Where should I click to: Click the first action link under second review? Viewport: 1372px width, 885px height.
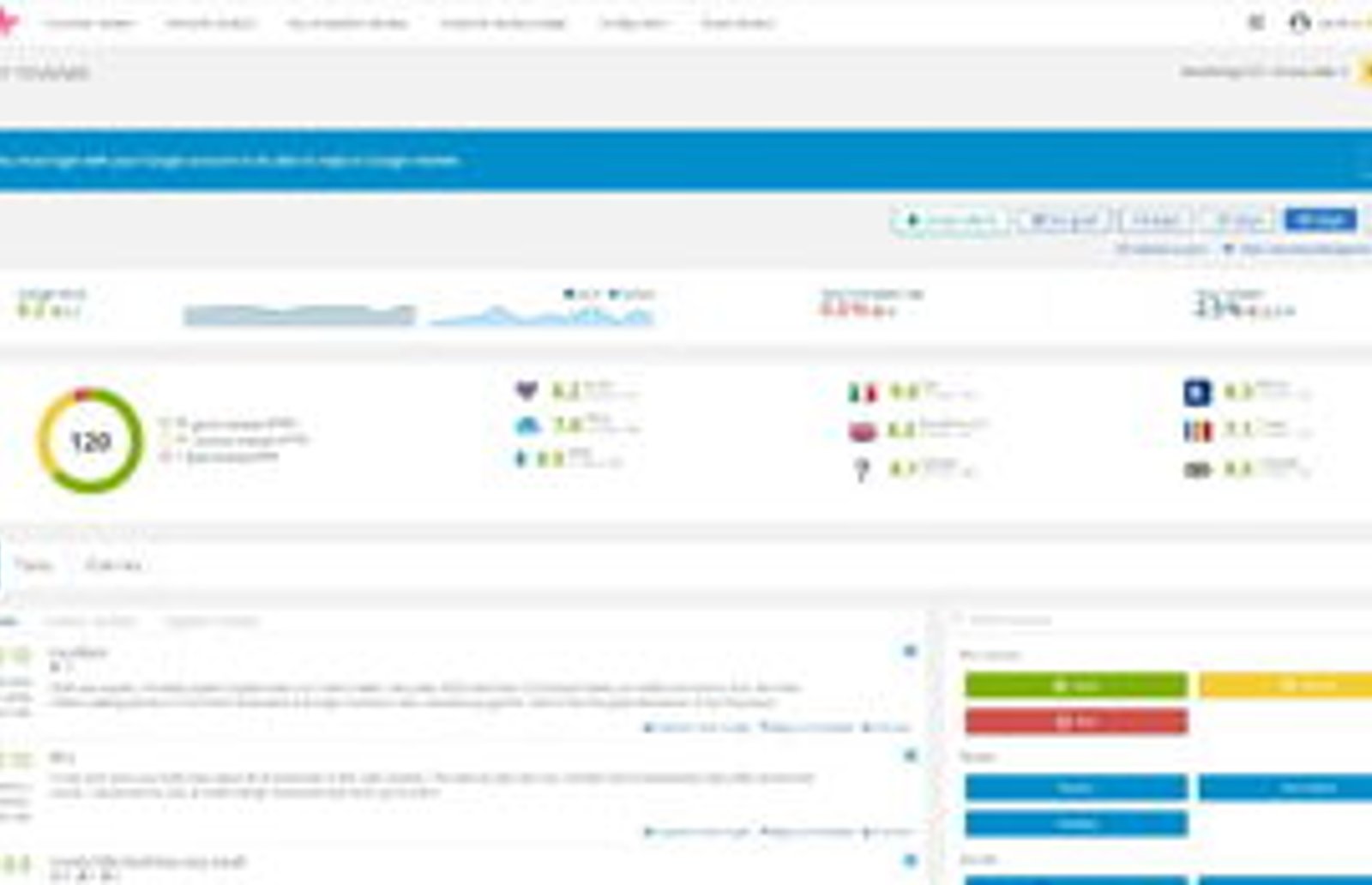pos(697,831)
